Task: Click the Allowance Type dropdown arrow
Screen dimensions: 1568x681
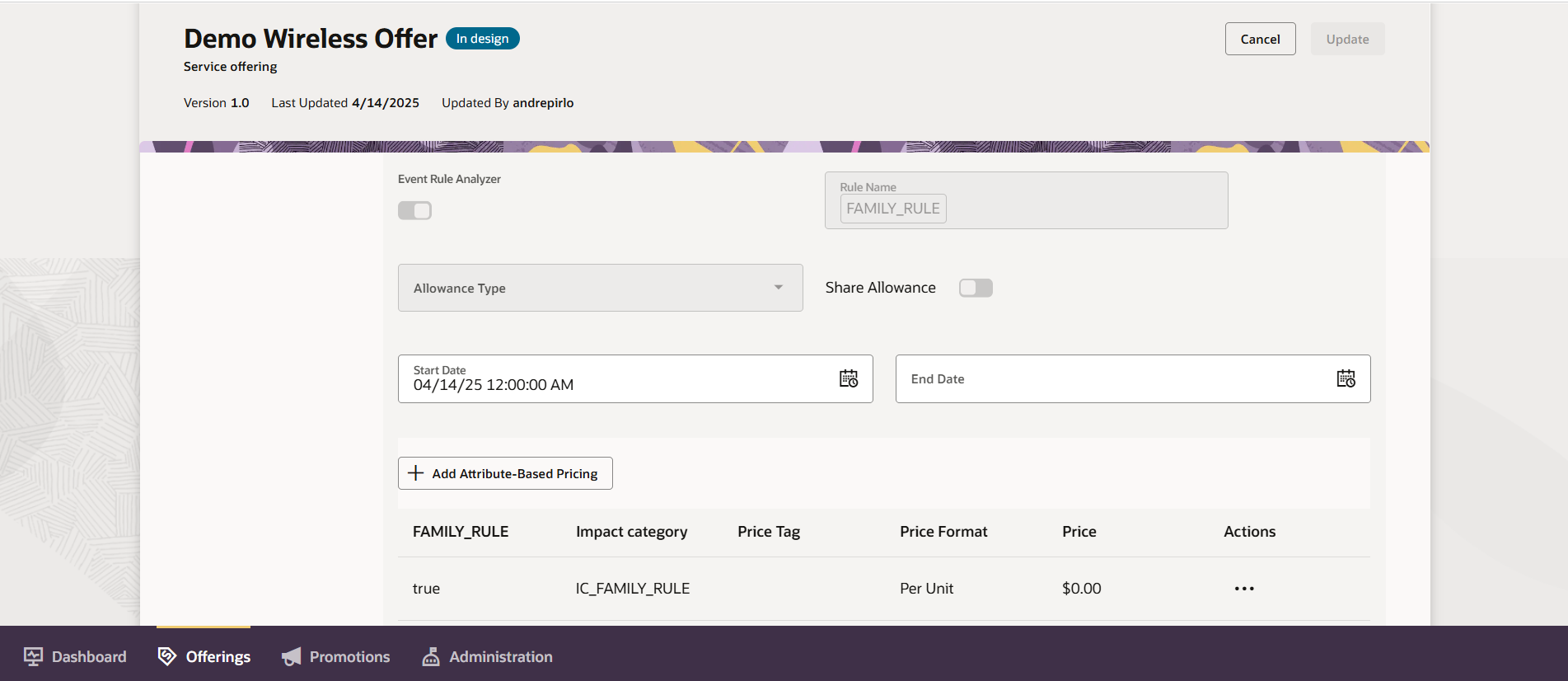Action: (x=779, y=288)
